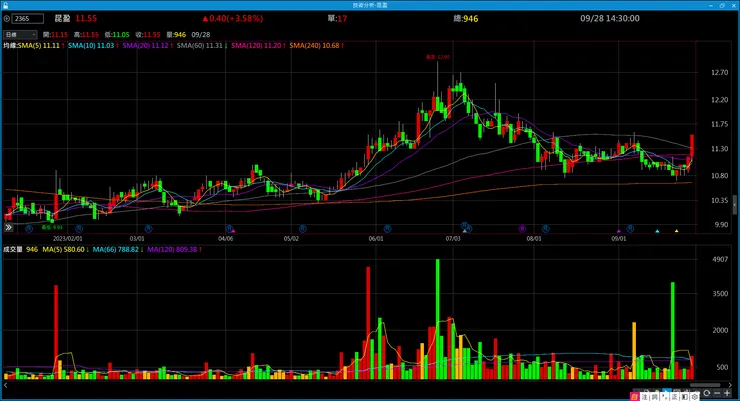The width and height of the screenshot is (740, 401).
Task: Click the tallest green volume bar before 07/03
Action: [x=437, y=319]
